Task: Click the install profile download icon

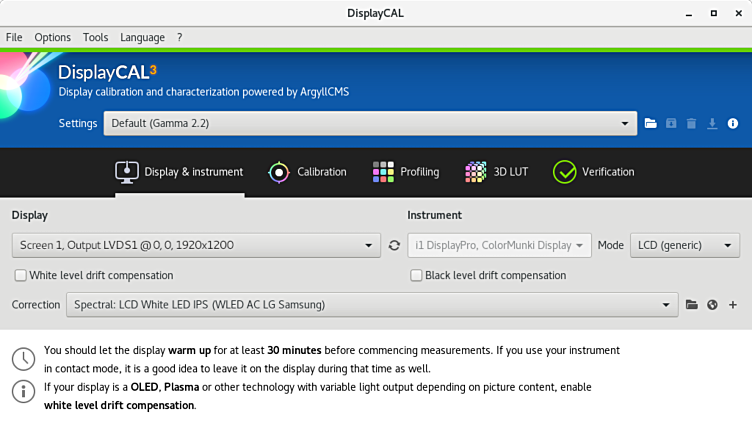Action: click(x=712, y=124)
